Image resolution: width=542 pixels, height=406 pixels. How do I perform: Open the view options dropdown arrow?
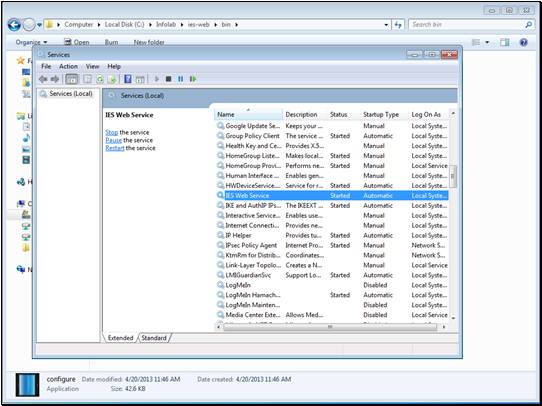[x=487, y=43]
